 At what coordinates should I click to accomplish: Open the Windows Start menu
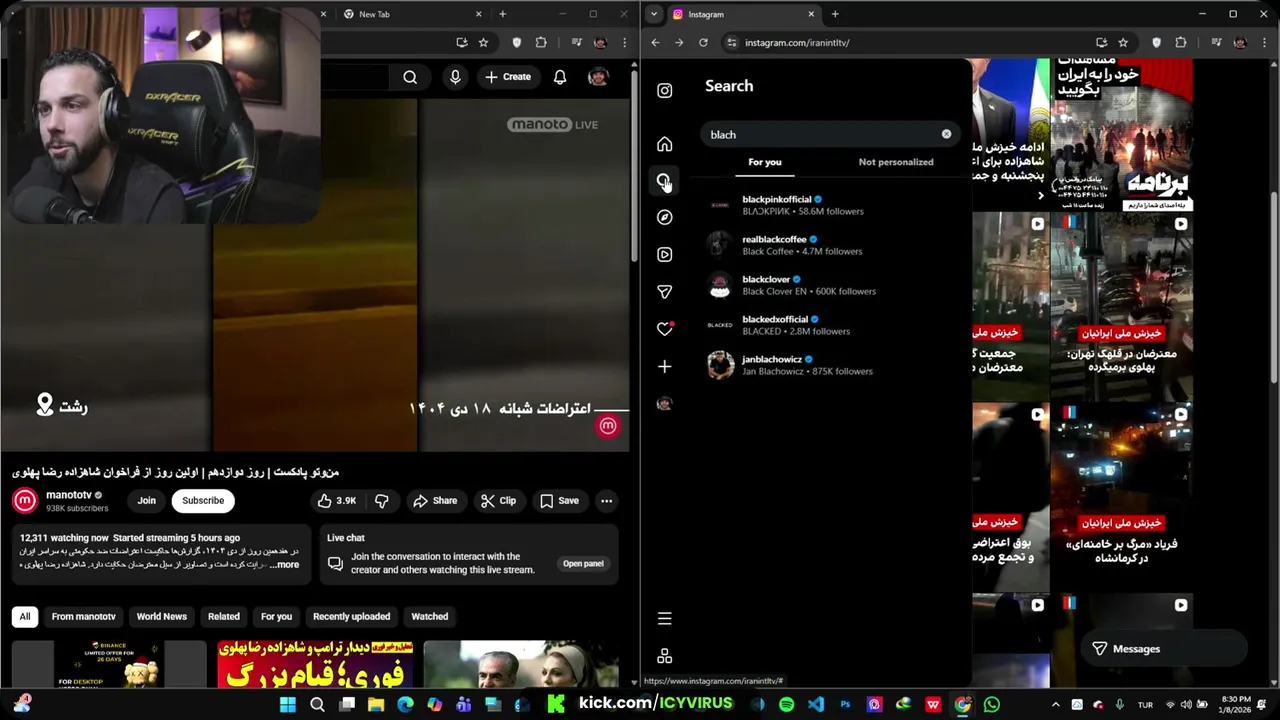[x=288, y=705]
